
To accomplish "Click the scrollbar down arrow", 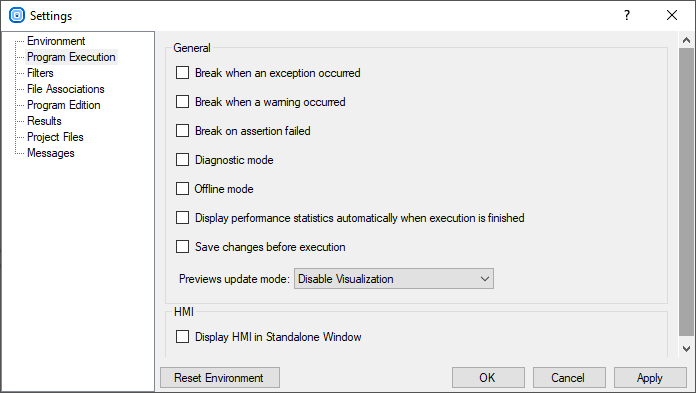I will (x=686, y=349).
